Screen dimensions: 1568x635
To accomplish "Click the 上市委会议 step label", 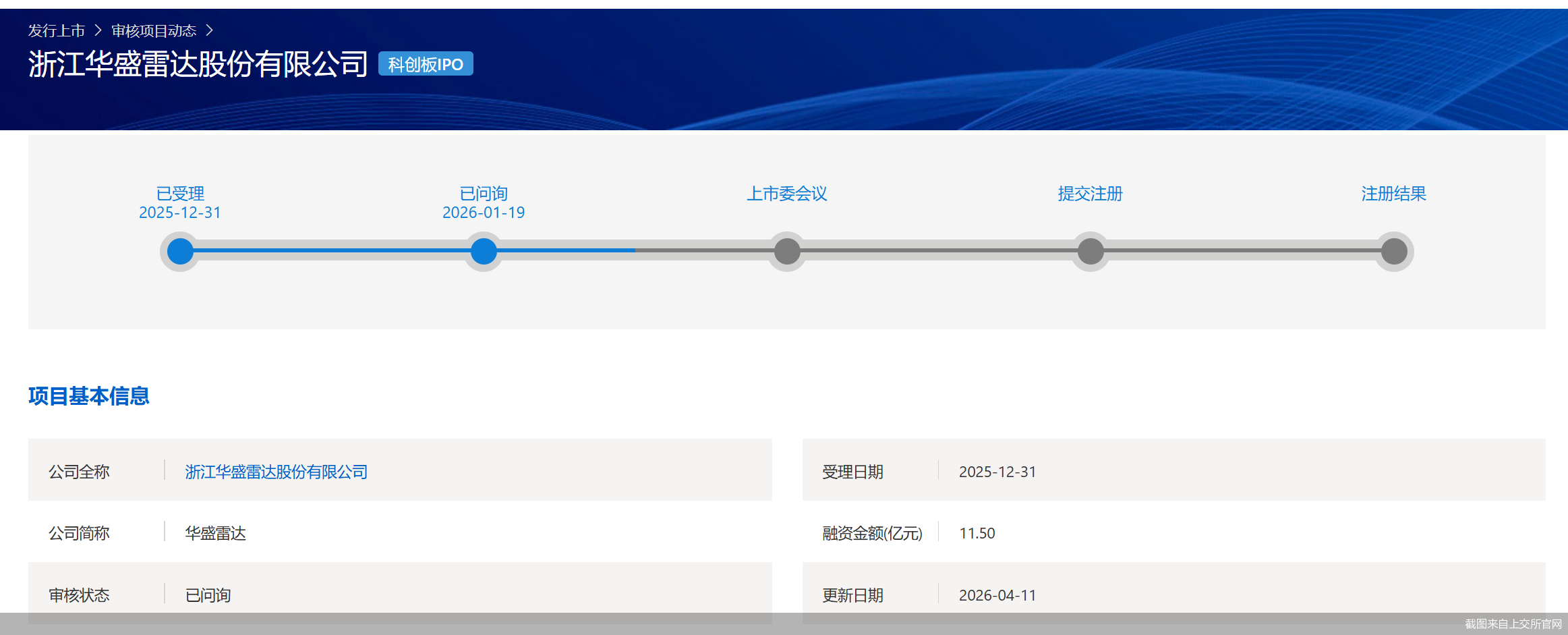I will click(x=787, y=194).
